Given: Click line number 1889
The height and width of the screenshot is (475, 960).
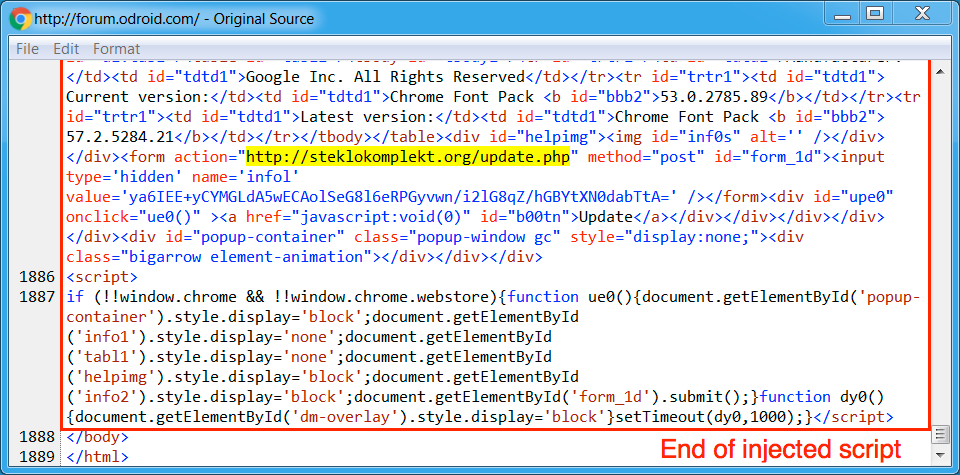Looking at the screenshot, I should coord(39,457).
